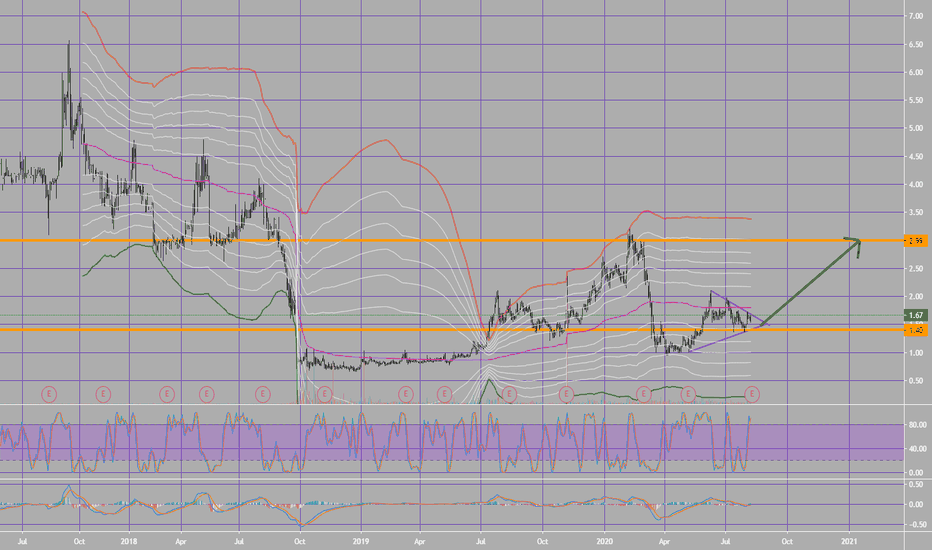932x550 pixels.
Task: Click the 5.00 price scale label
Action: [x=916, y=128]
